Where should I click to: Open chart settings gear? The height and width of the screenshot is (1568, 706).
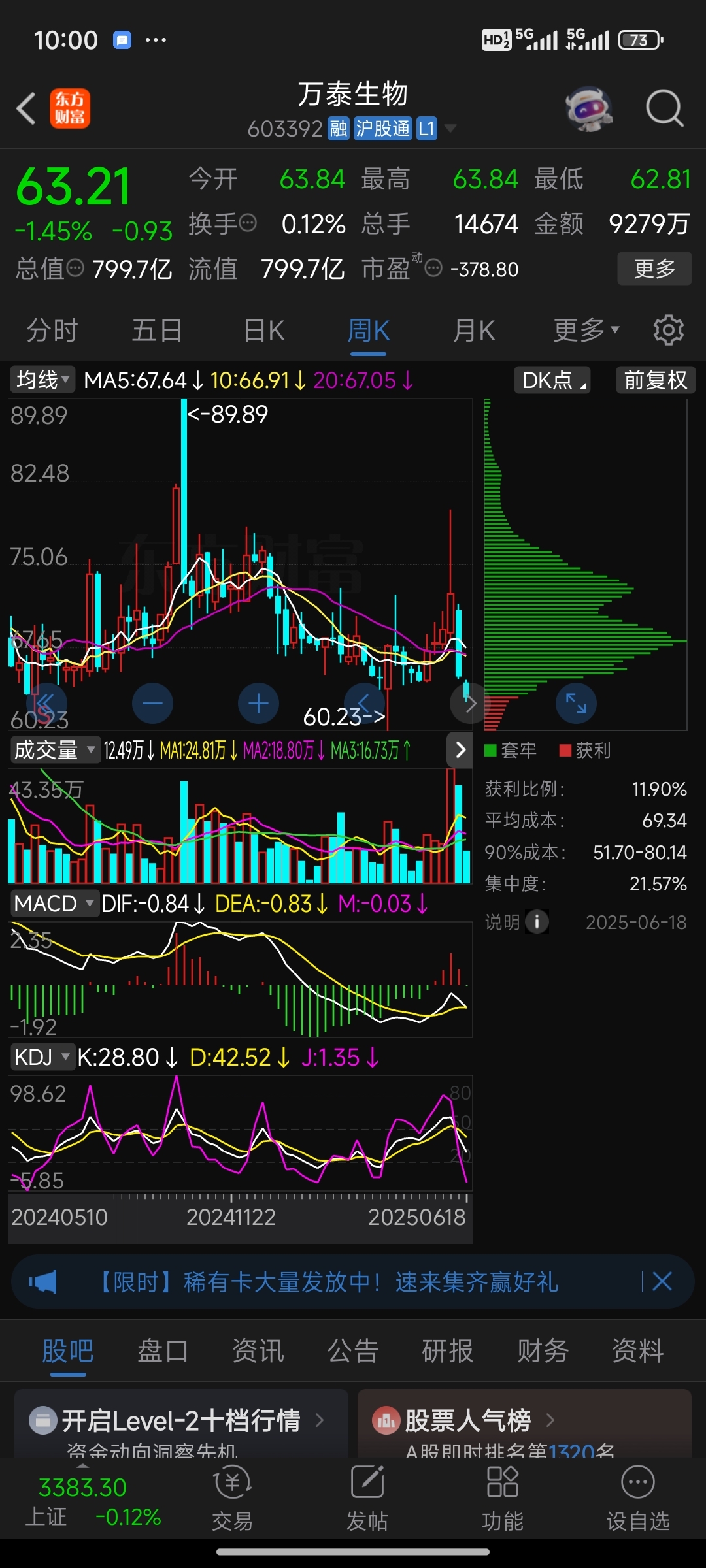[668, 330]
